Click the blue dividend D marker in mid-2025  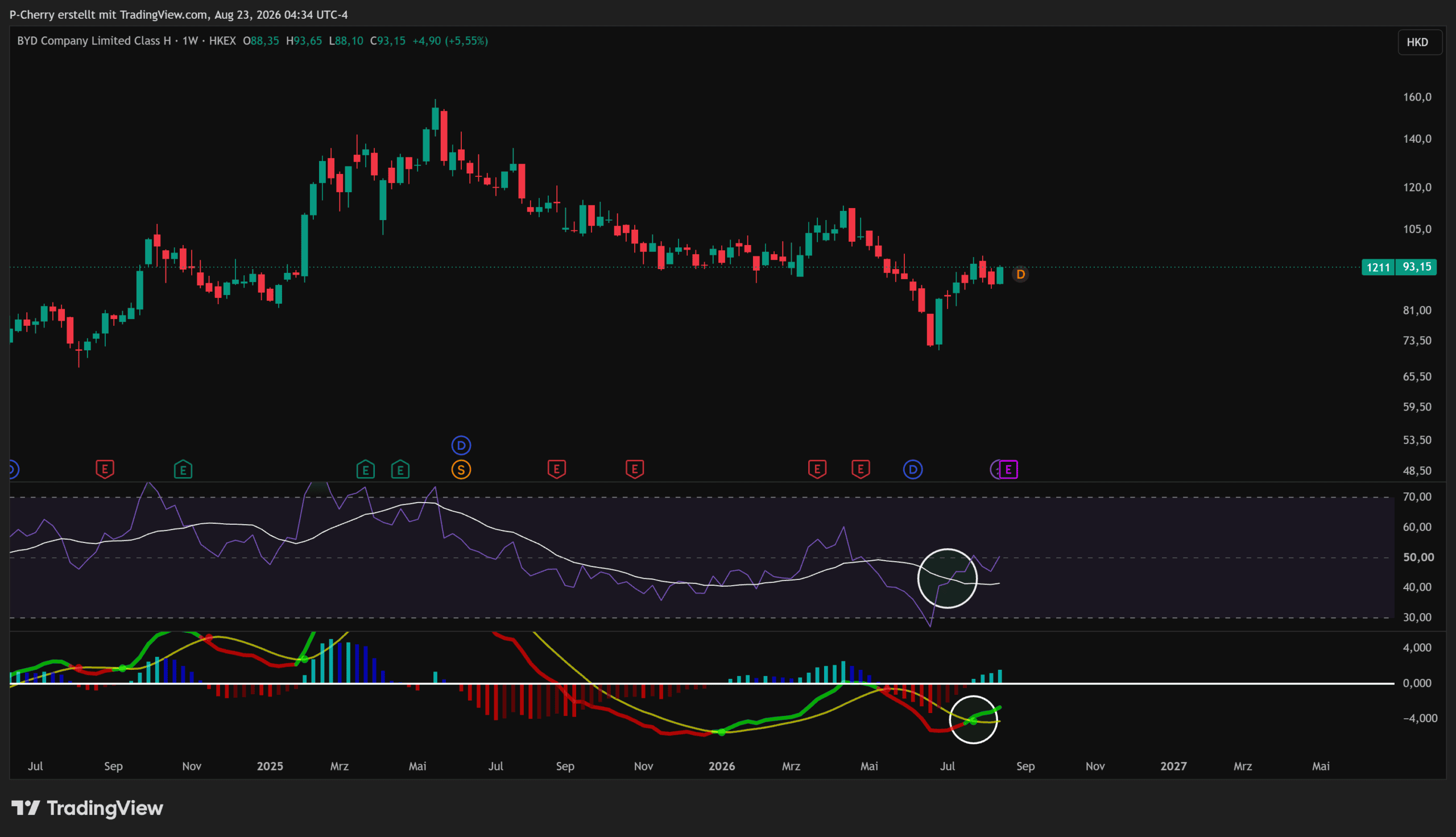[x=461, y=445]
